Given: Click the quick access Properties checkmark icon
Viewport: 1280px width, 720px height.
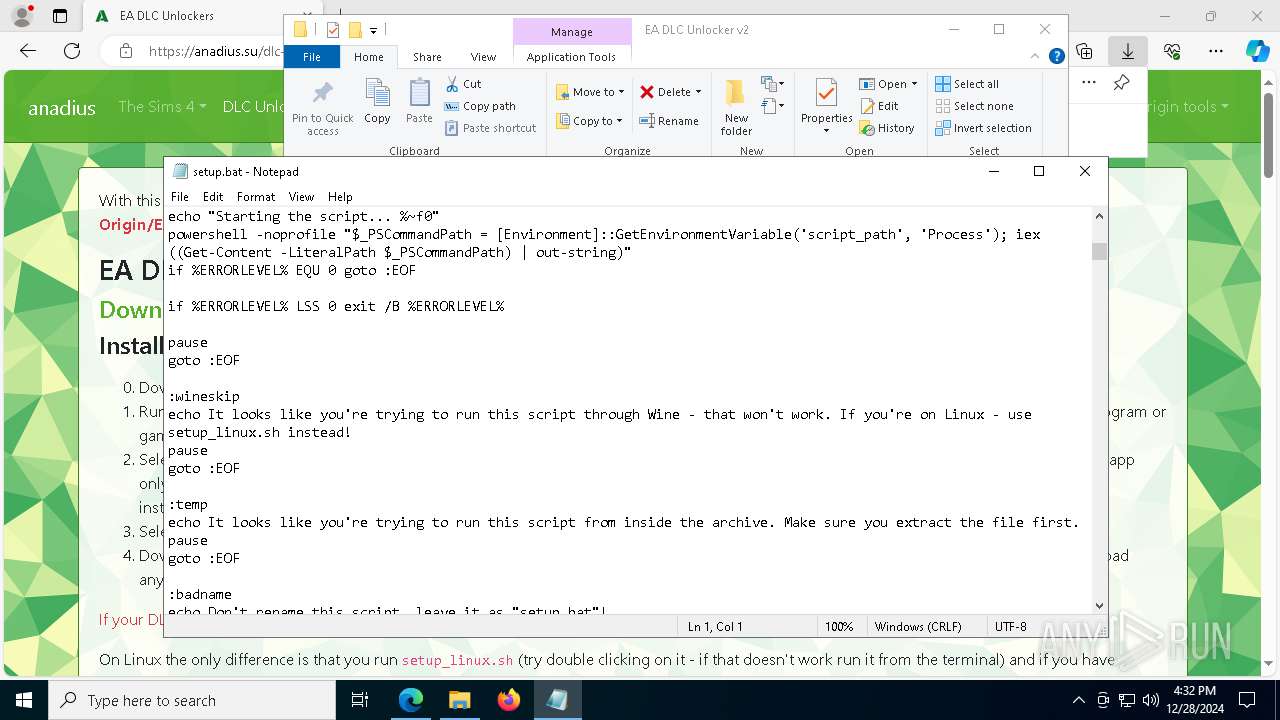Looking at the screenshot, I should tap(333, 30).
